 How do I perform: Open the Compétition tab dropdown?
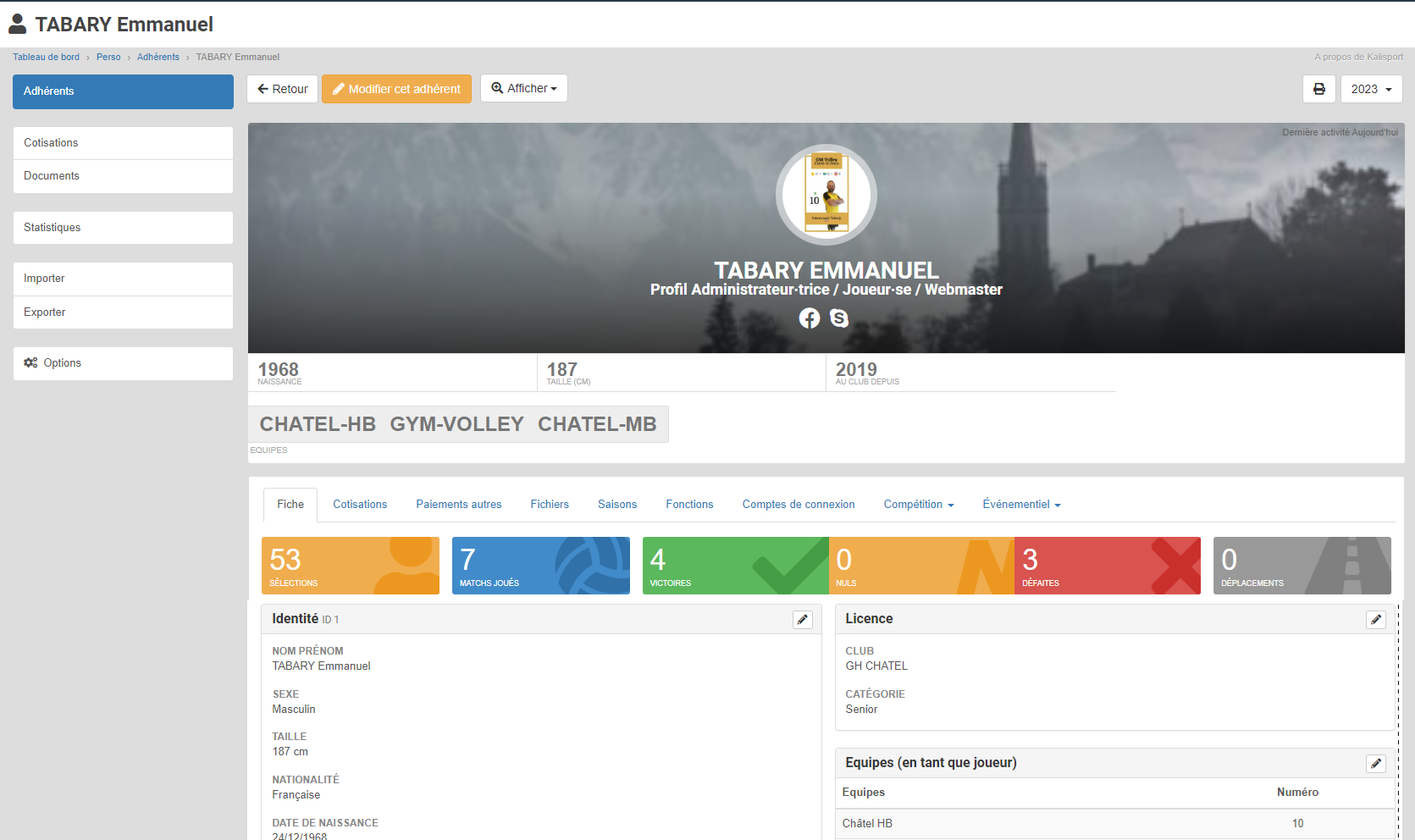[918, 505]
